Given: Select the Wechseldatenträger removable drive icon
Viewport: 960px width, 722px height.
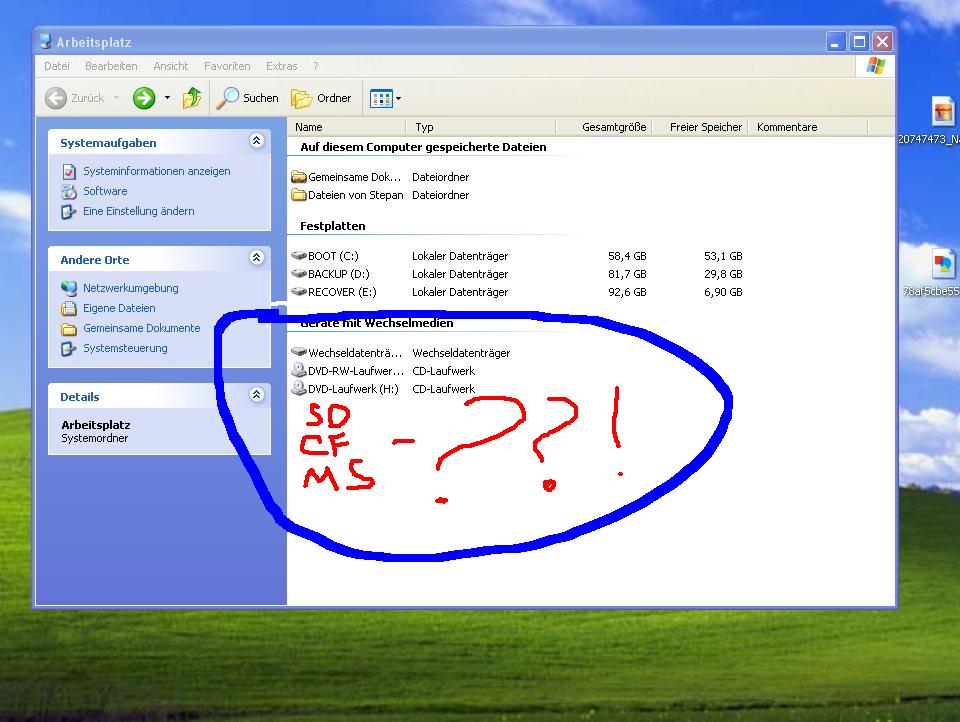Looking at the screenshot, I should pos(299,353).
